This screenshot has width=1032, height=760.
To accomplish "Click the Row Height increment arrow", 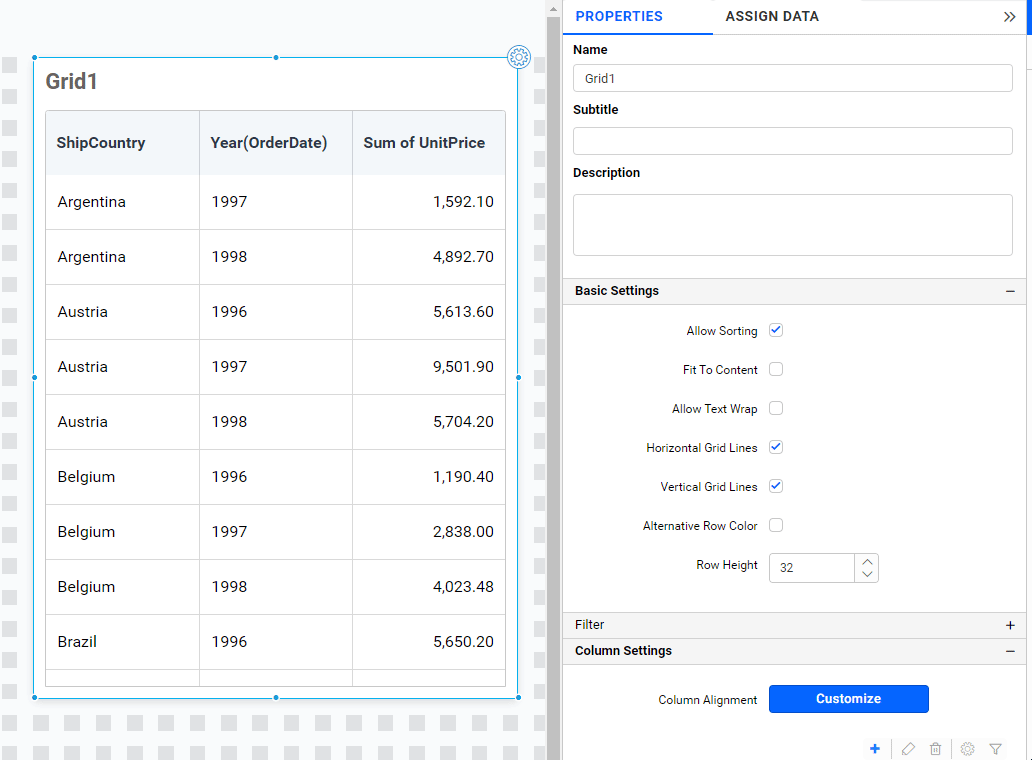I will click(867, 559).
